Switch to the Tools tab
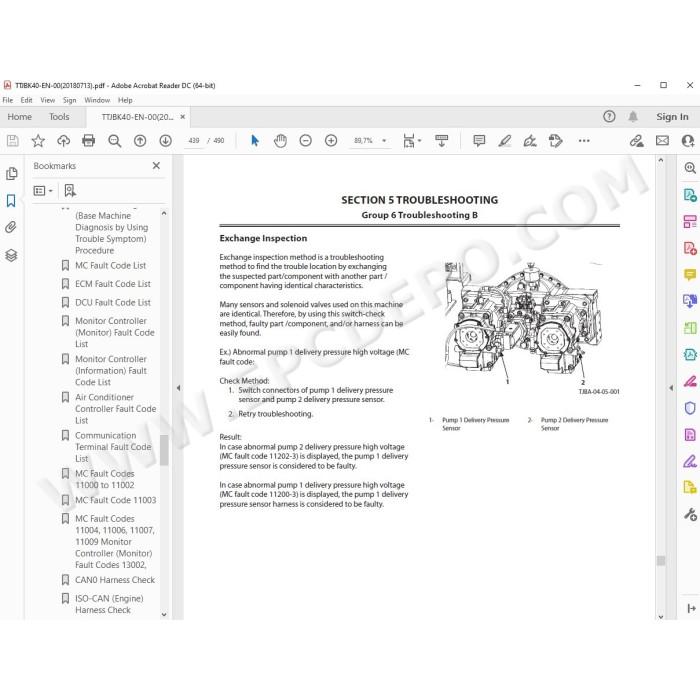This screenshot has height=700, width=700. coord(59,117)
